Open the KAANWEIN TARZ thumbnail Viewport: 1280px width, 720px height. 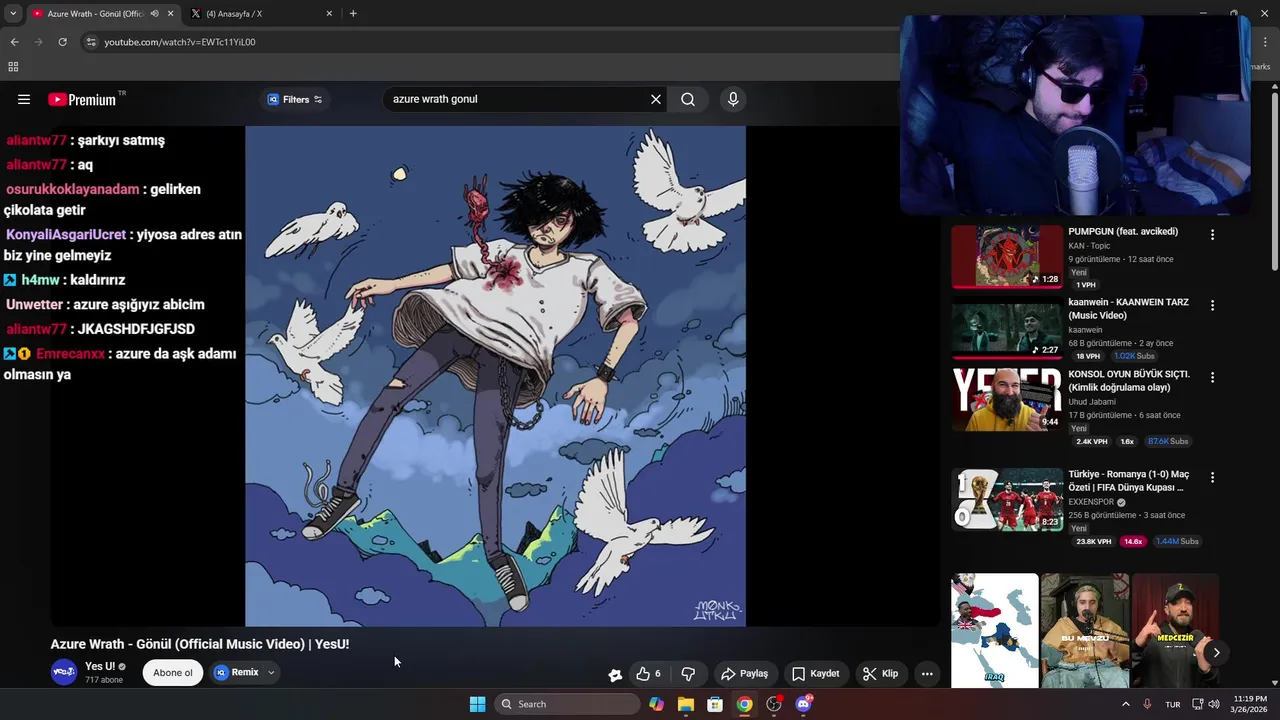[1007, 327]
